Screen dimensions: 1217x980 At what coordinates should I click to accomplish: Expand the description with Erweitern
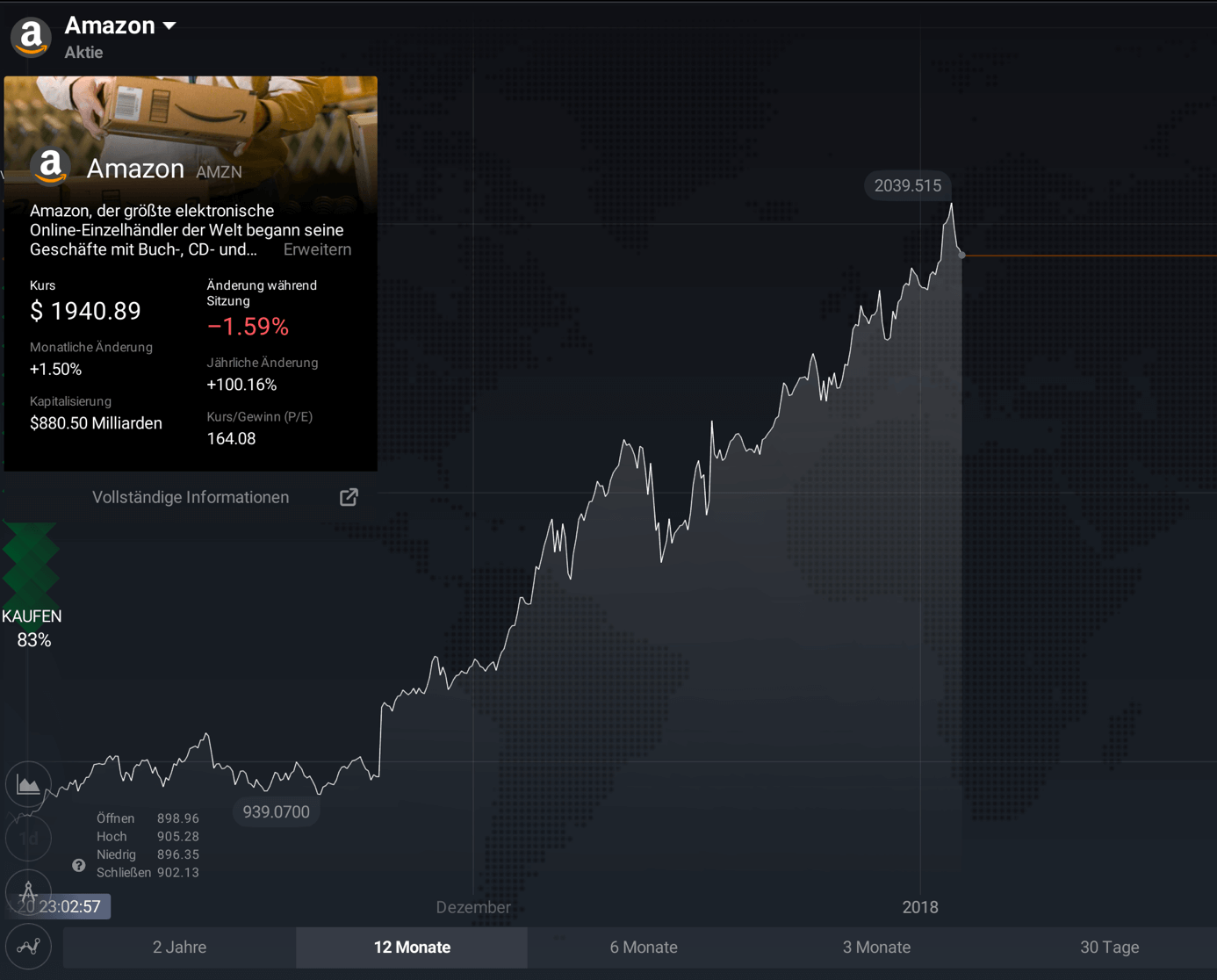[317, 249]
